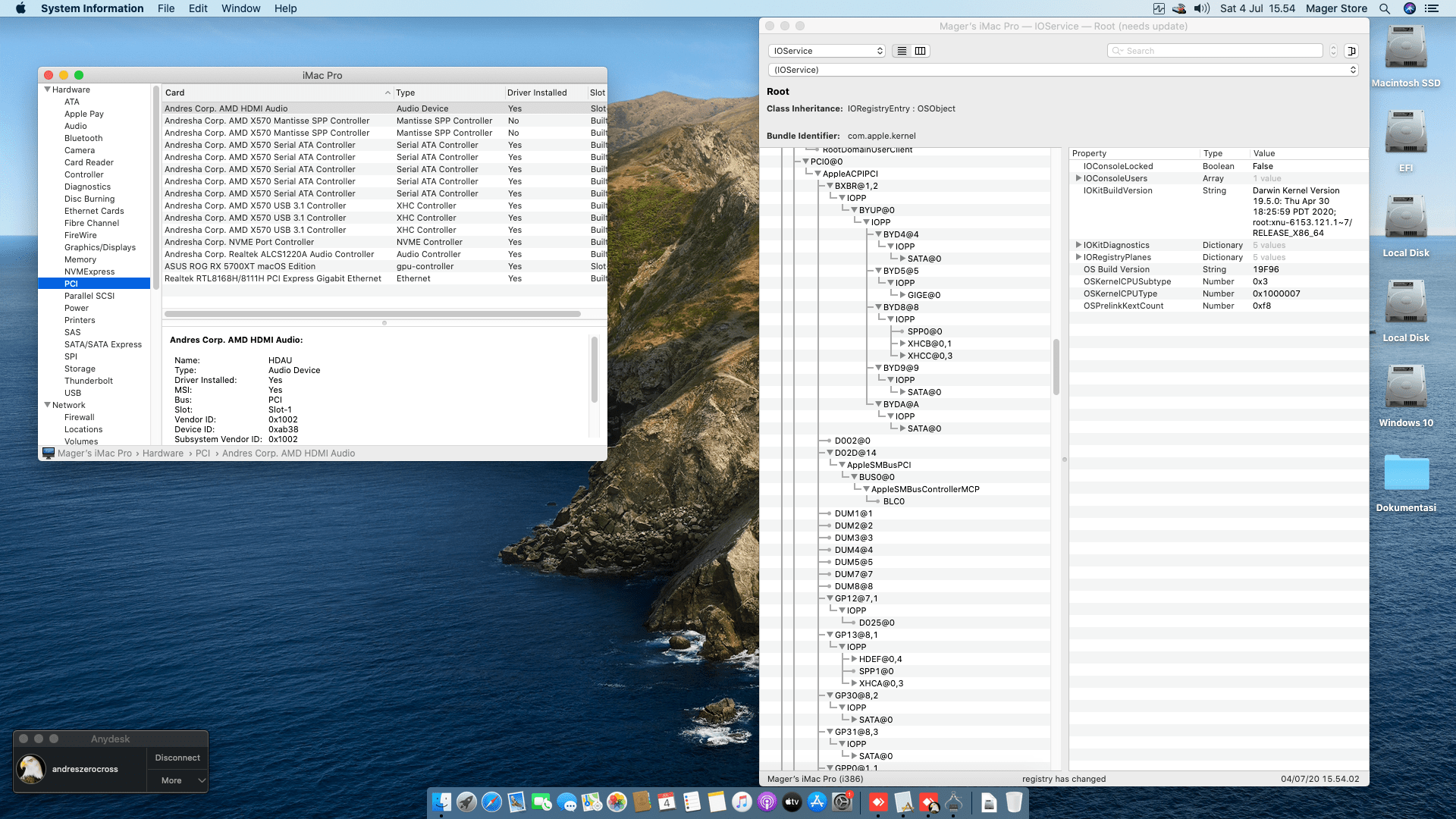The image size is (1456, 819).
Task: Collapse the Hardware section in sidebar
Action: pyautogui.click(x=48, y=89)
